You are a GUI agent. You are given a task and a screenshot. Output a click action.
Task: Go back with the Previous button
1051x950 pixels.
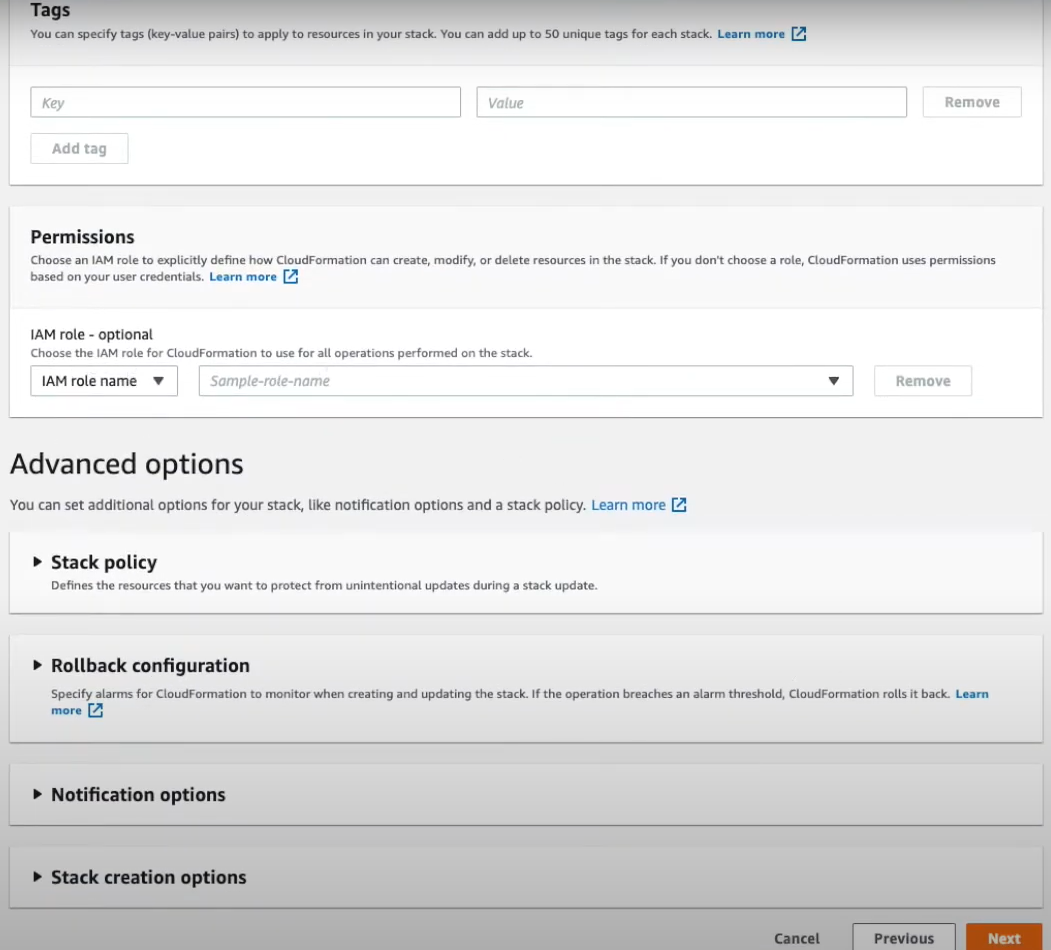904,938
